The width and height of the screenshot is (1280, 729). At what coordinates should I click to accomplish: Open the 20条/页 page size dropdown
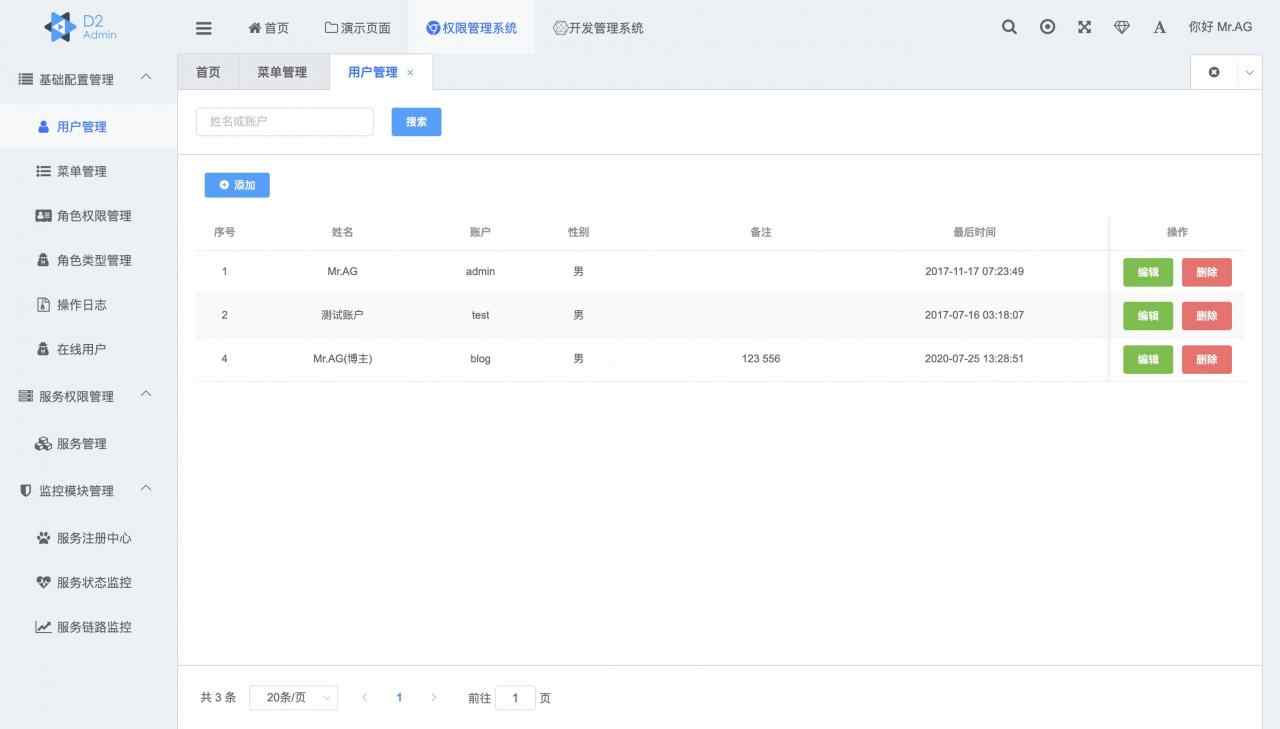pyautogui.click(x=293, y=697)
